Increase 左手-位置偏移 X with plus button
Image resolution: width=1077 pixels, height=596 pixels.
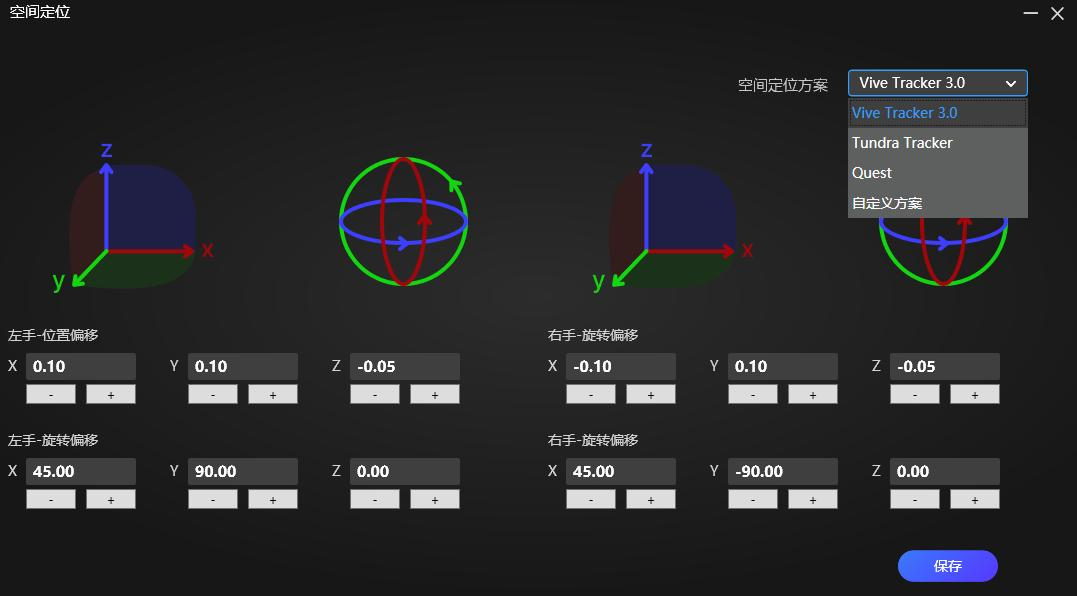(x=110, y=395)
